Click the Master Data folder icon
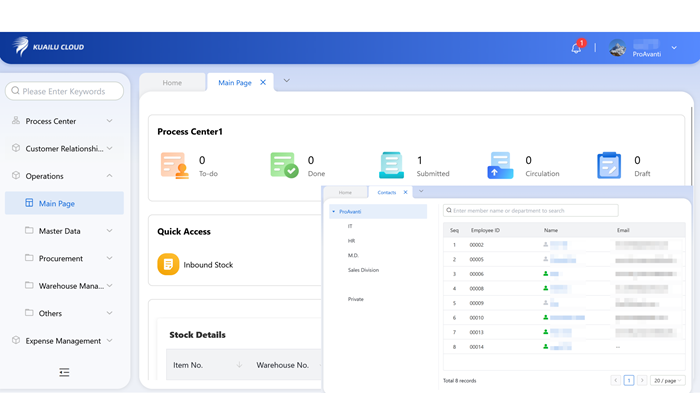Image resolution: width=700 pixels, height=393 pixels. click(x=29, y=230)
